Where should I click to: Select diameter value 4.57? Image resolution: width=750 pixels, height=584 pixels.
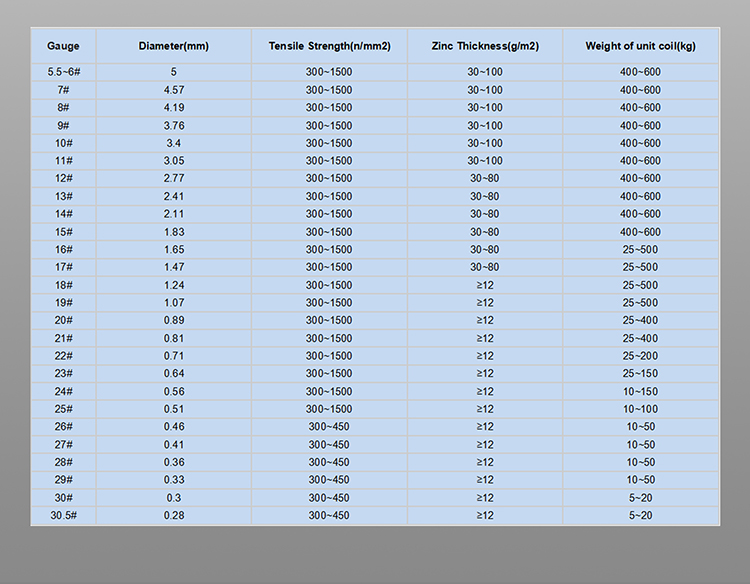pyautogui.click(x=174, y=90)
